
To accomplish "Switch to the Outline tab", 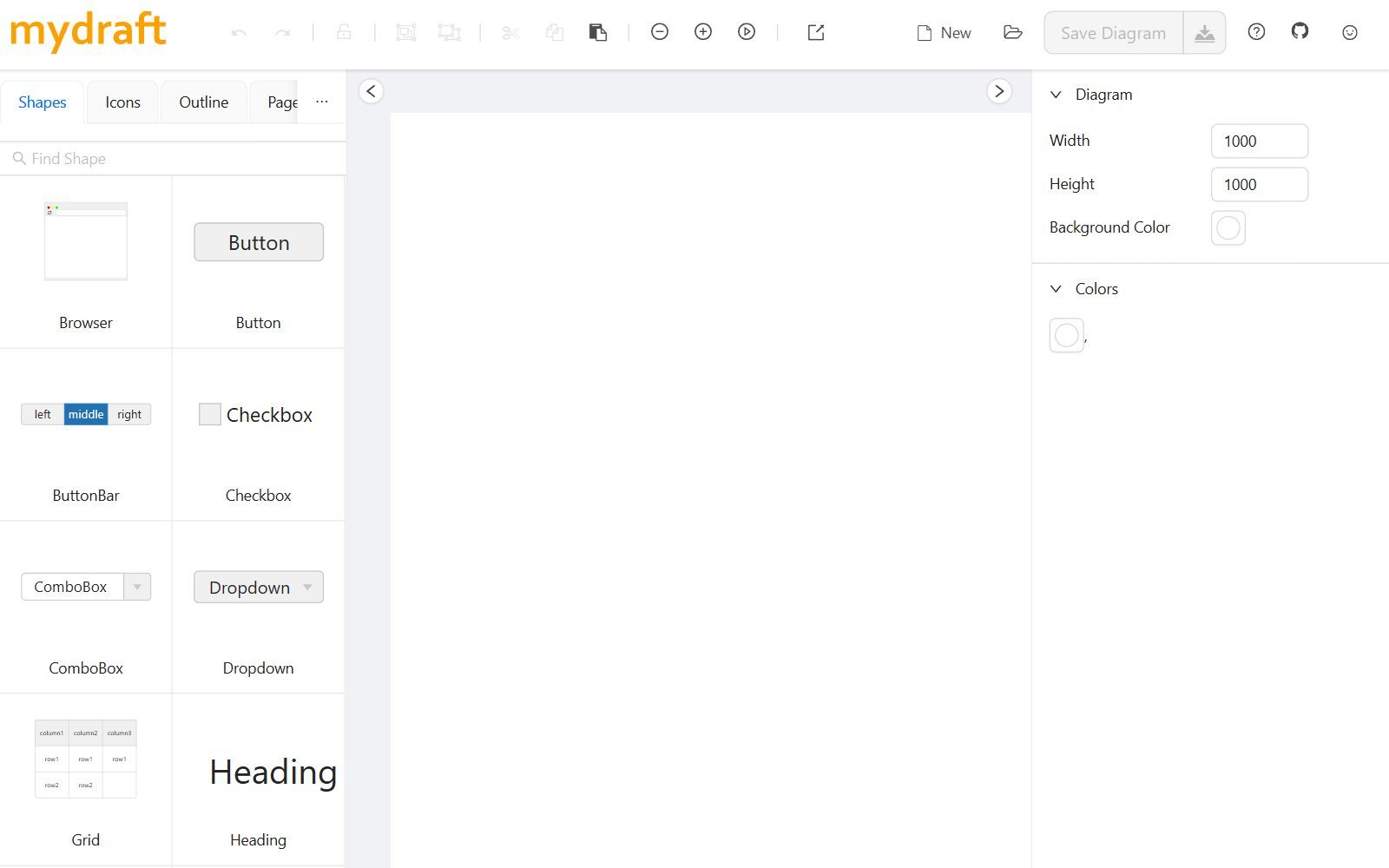I will 203,102.
